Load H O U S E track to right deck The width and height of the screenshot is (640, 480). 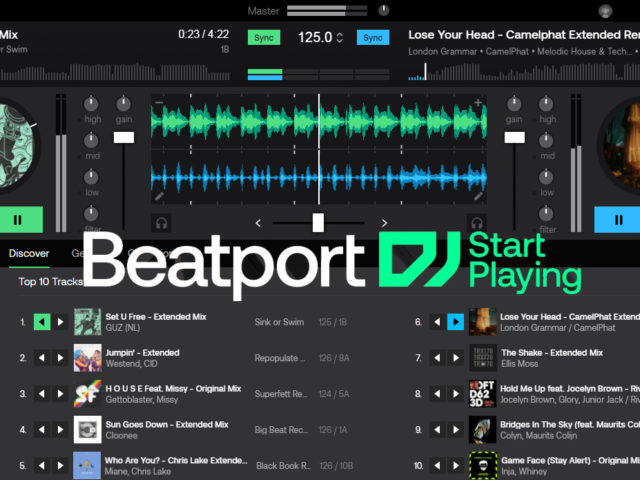(x=60, y=394)
